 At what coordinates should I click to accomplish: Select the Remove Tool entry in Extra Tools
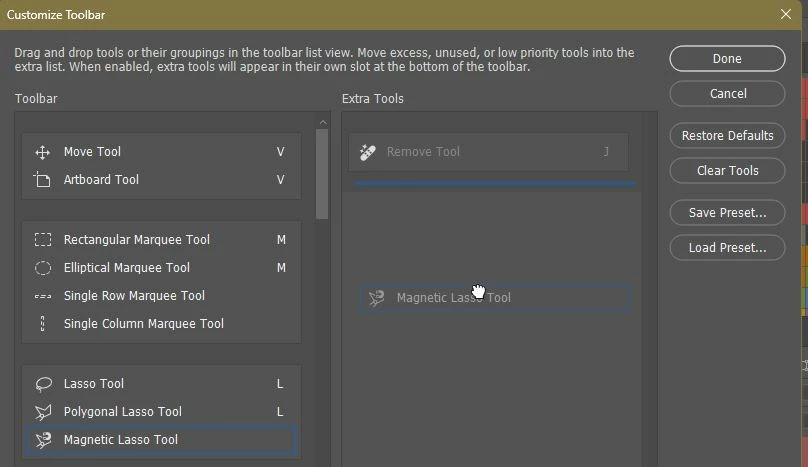(489, 152)
